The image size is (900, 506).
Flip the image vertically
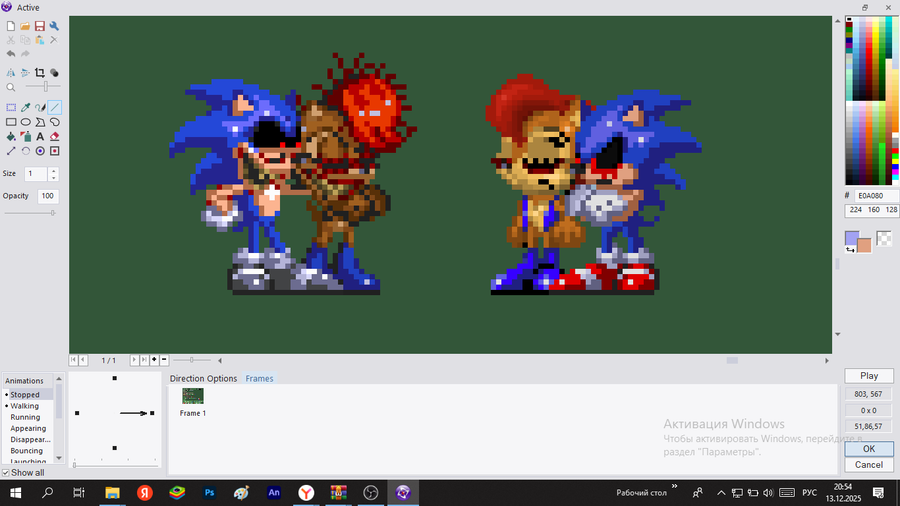pos(25,73)
